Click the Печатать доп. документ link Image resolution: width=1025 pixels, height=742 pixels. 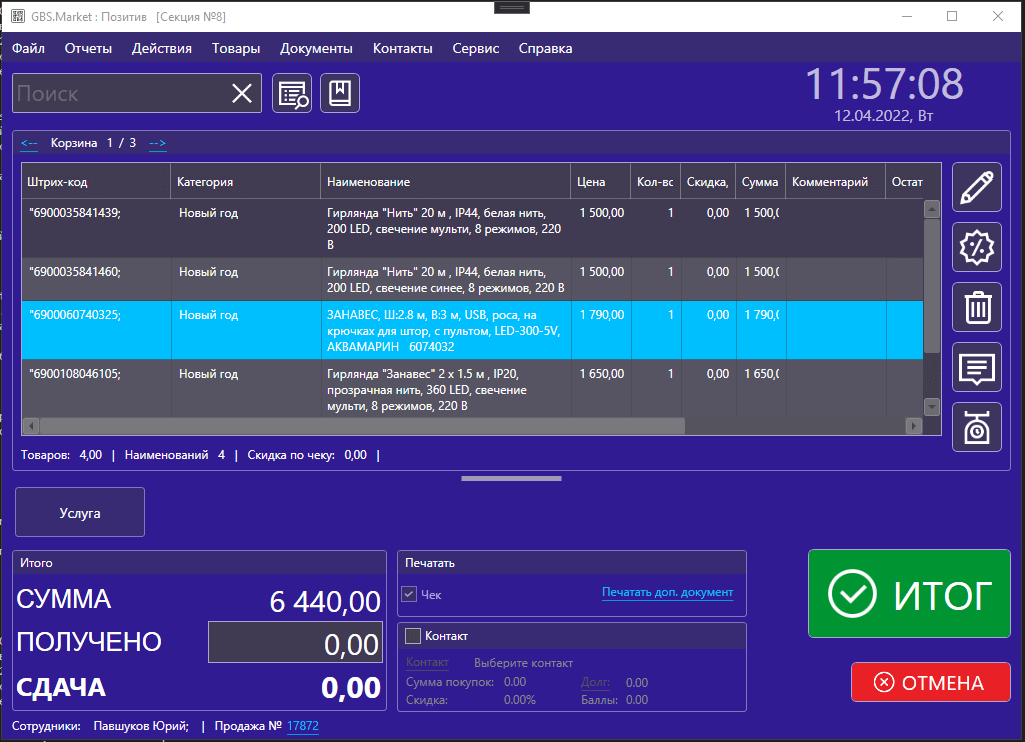667,593
